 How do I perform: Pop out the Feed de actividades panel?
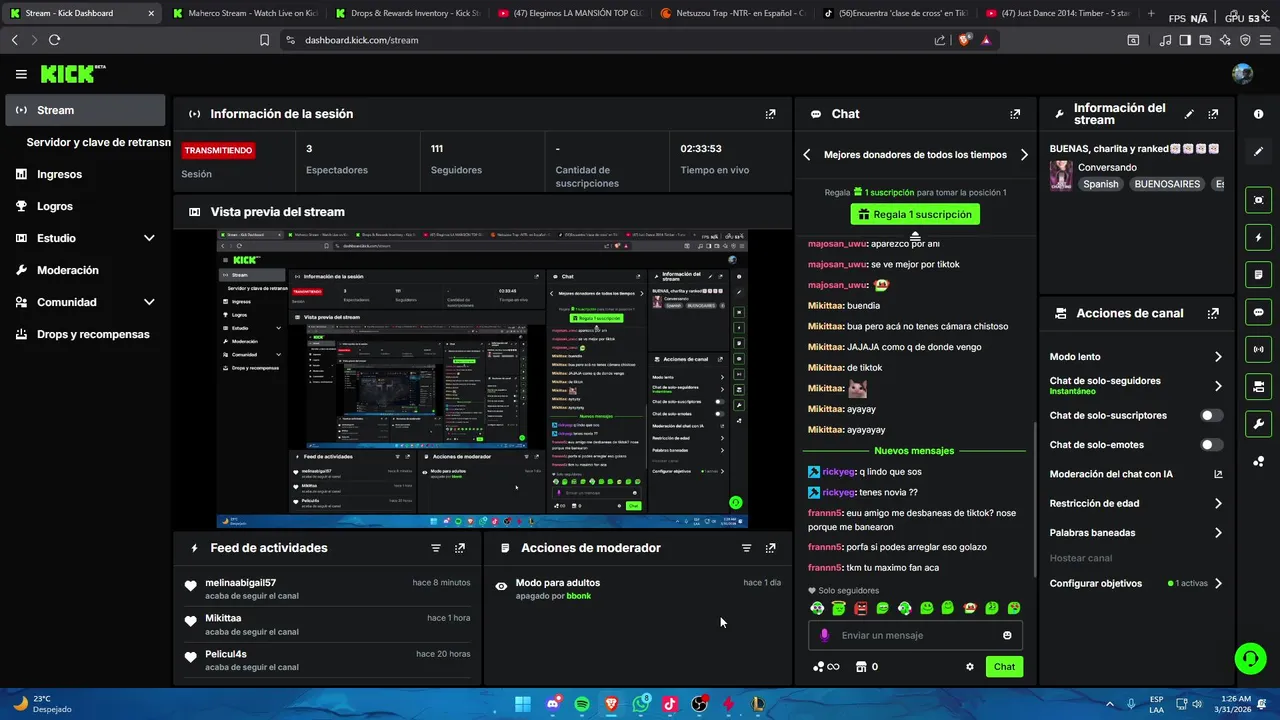coord(460,548)
